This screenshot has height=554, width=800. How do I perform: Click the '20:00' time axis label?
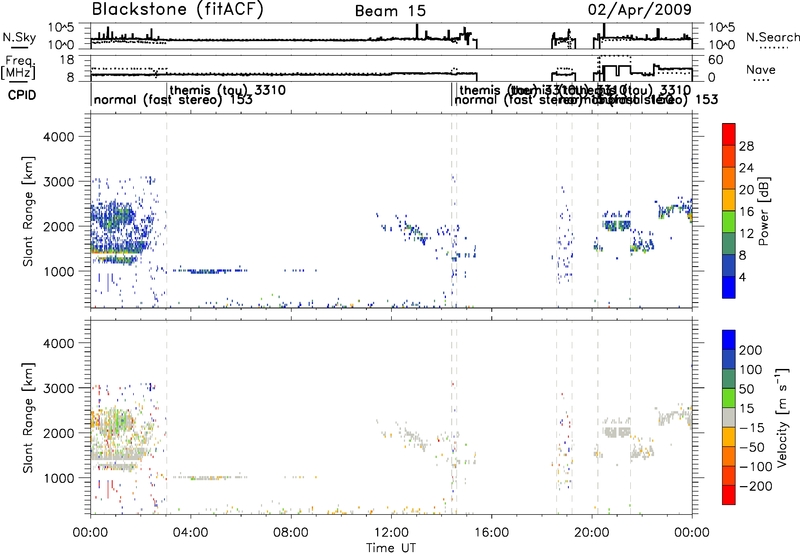tap(591, 533)
